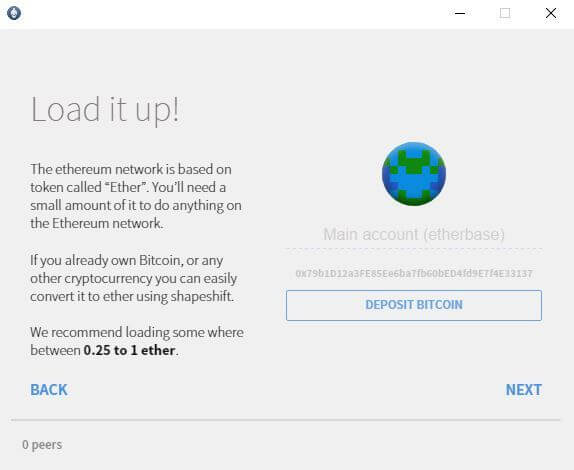Image resolution: width=574 pixels, height=470 pixels.
Task: Click the dashed line under account name
Action: pos(414,249)
